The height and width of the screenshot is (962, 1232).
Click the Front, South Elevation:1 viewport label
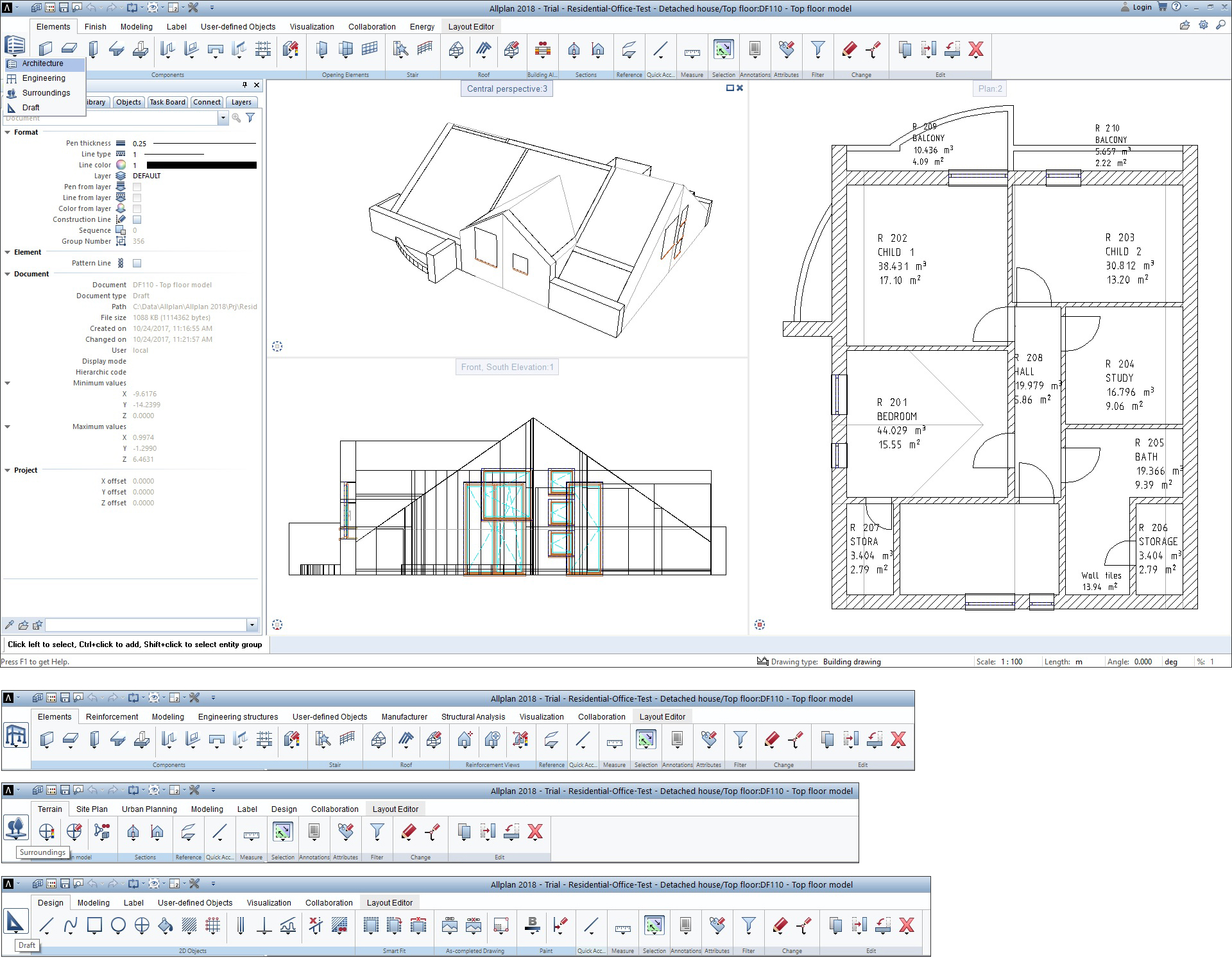507,367
